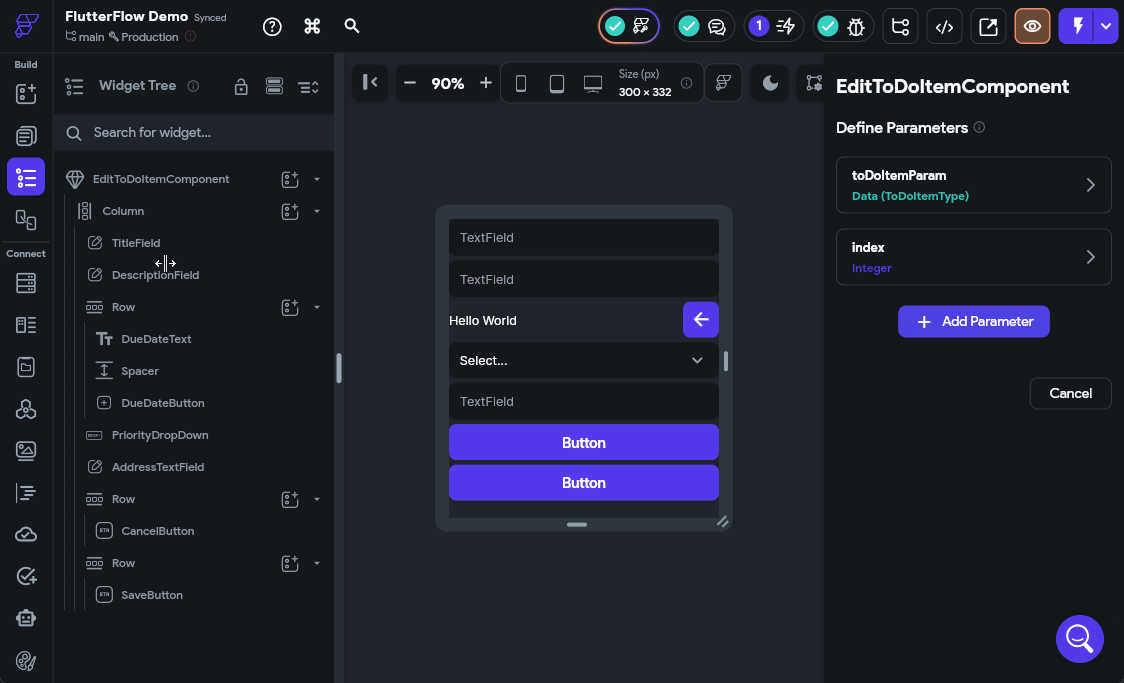This screenshot has height=683, width=1124.
Task: Select AddressTextField in the tree
Action: tap(158, 467)
